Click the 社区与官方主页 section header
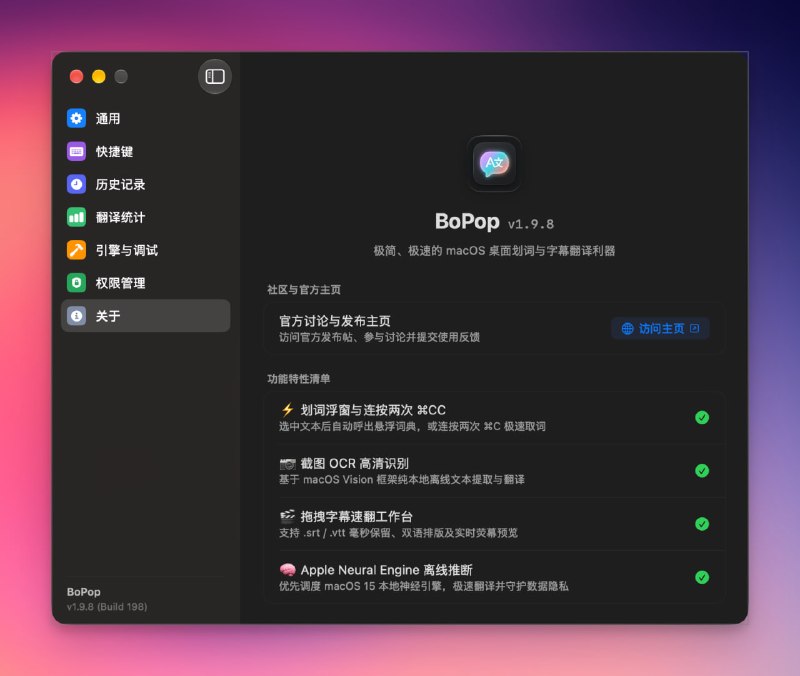 point(304,290)
